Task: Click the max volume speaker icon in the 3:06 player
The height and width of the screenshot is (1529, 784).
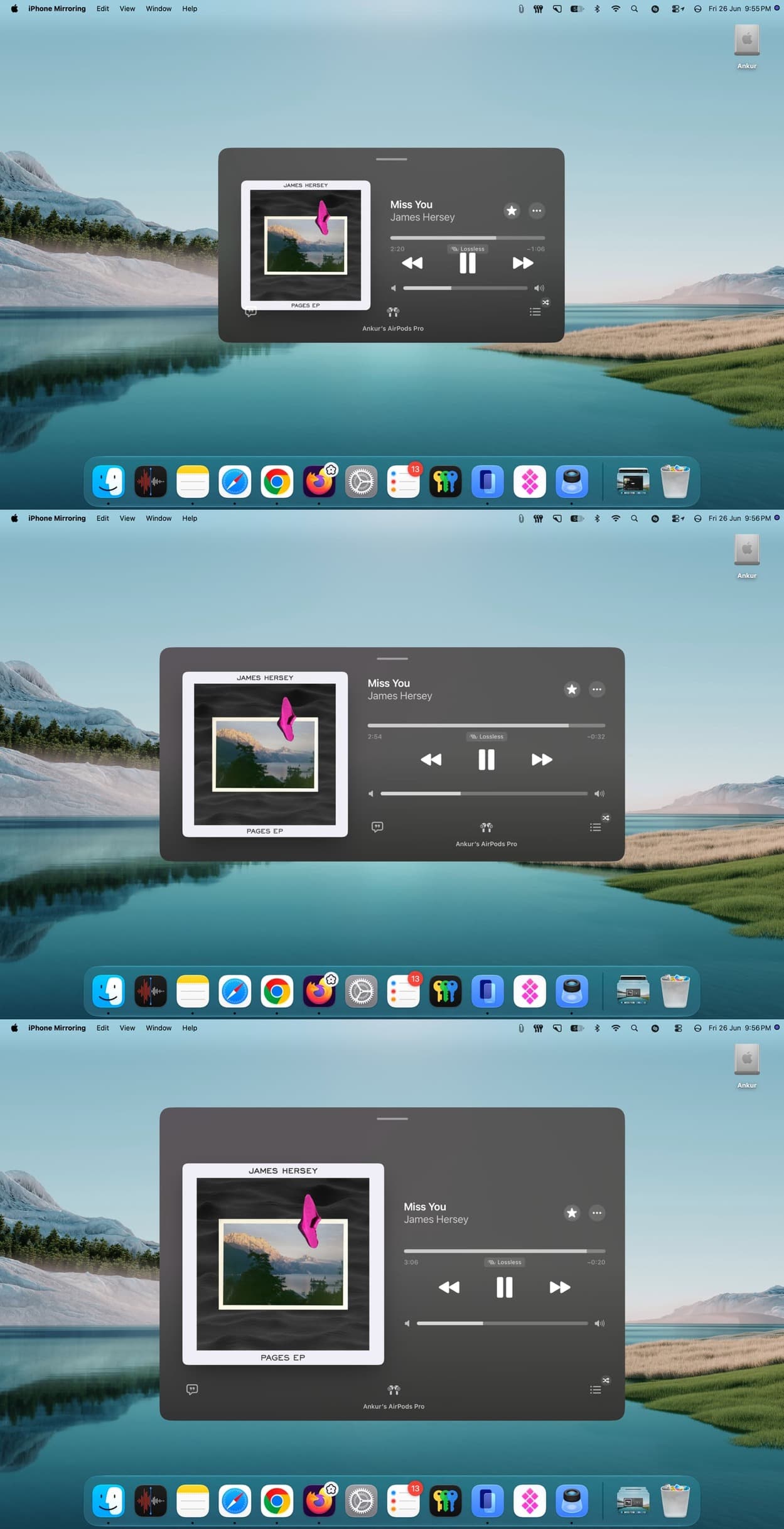Action: [x=599, y=1323]
